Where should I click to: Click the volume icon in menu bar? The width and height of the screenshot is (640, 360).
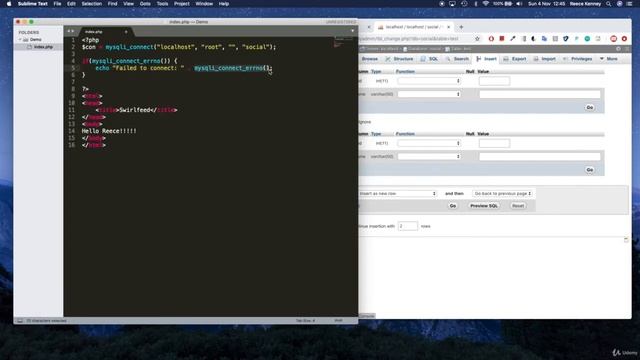(519, 4)
